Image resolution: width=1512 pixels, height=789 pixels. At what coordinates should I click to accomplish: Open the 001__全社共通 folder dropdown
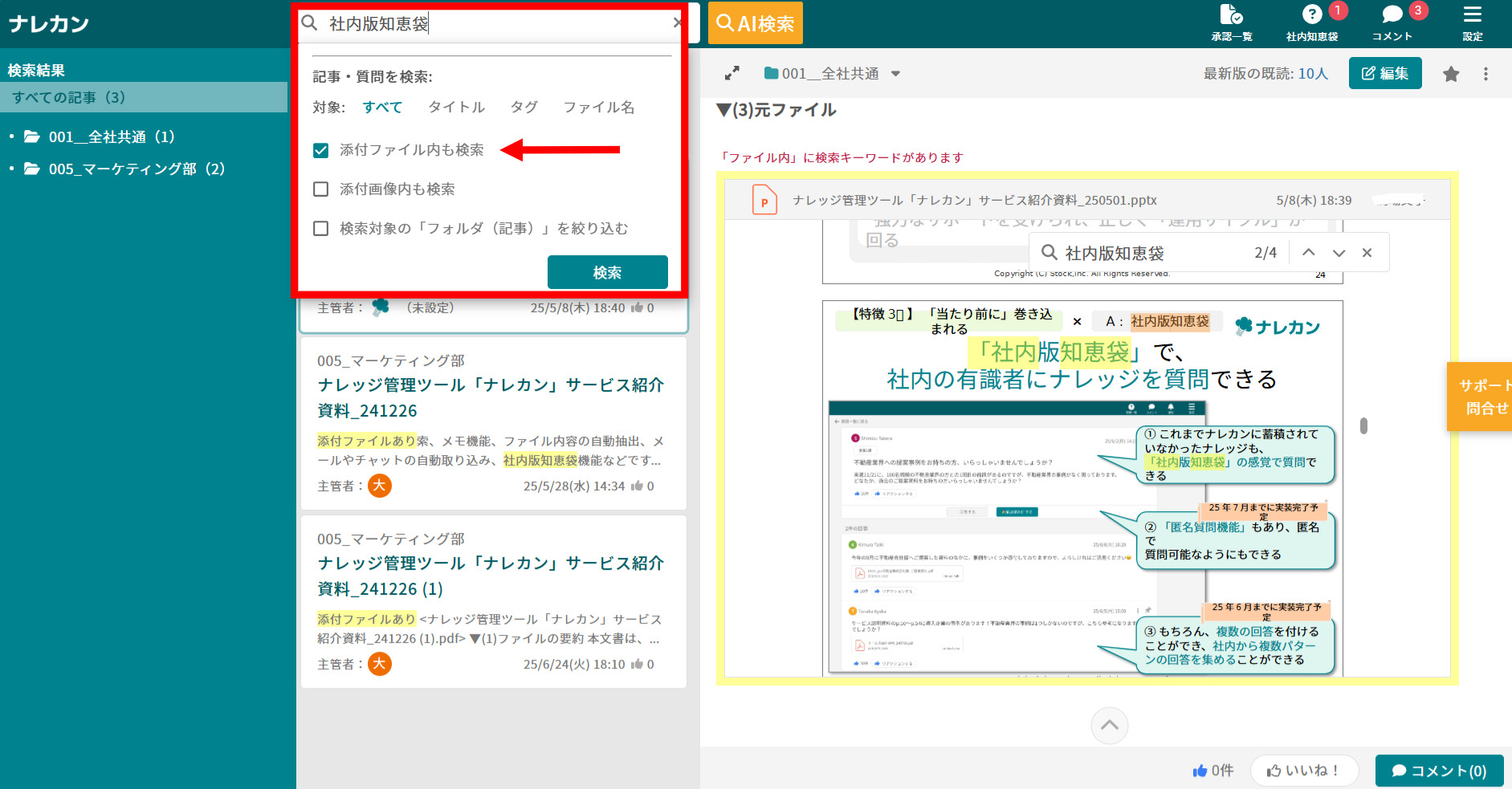895,73
